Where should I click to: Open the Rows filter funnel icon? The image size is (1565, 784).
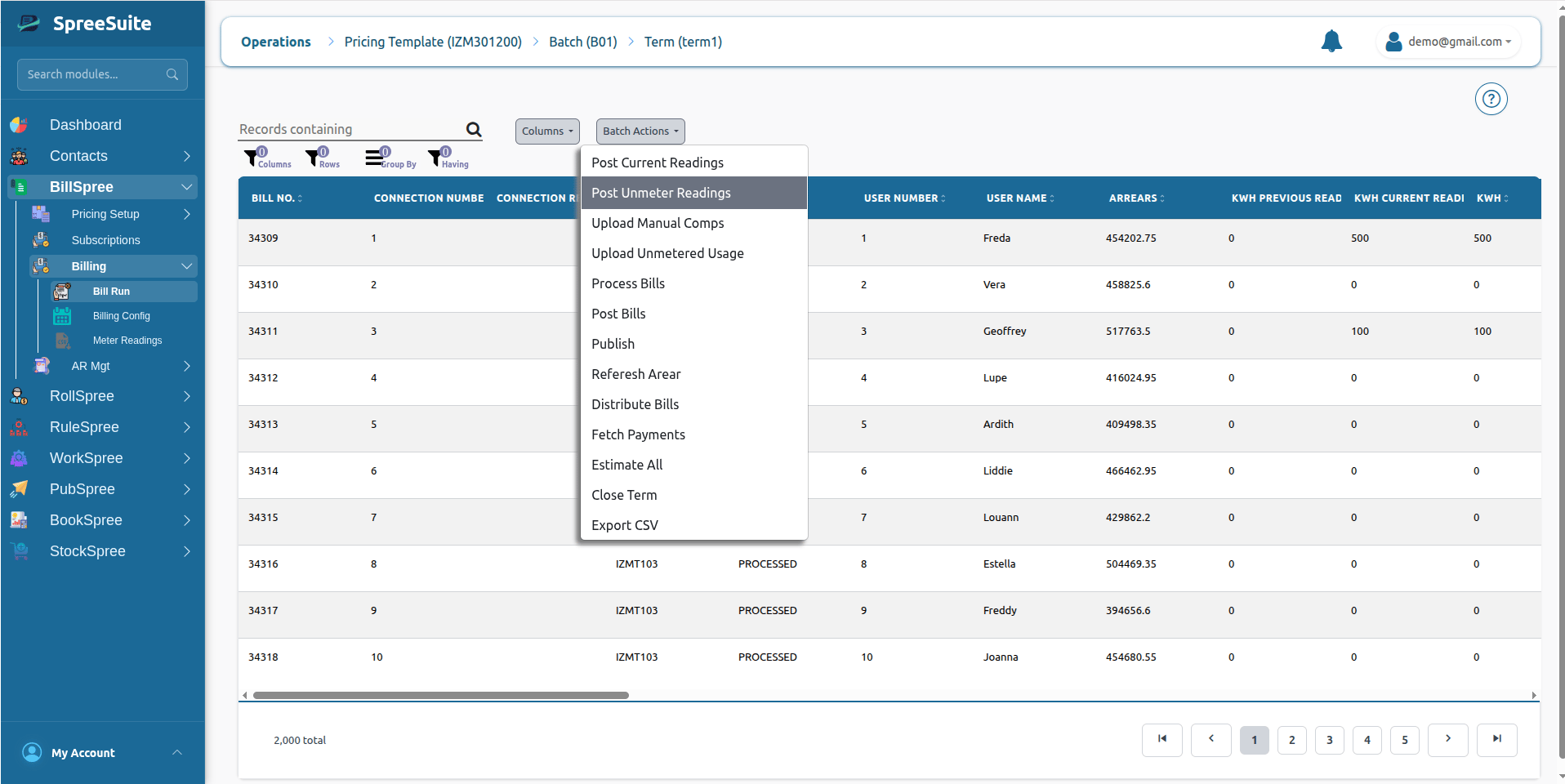tap(313, 158)
